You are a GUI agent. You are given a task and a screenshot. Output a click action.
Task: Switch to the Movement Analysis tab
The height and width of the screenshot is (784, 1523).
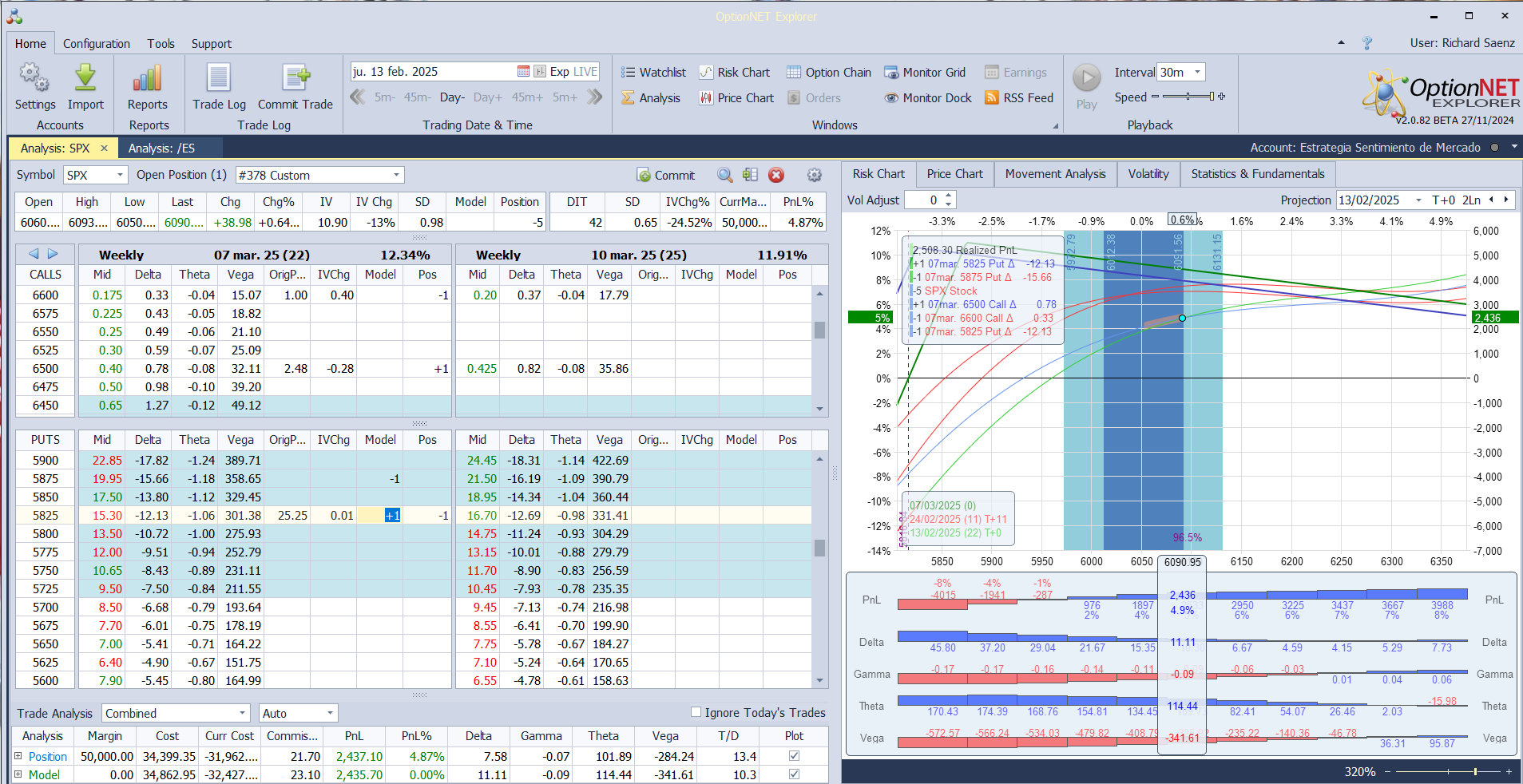point(1055,174)
